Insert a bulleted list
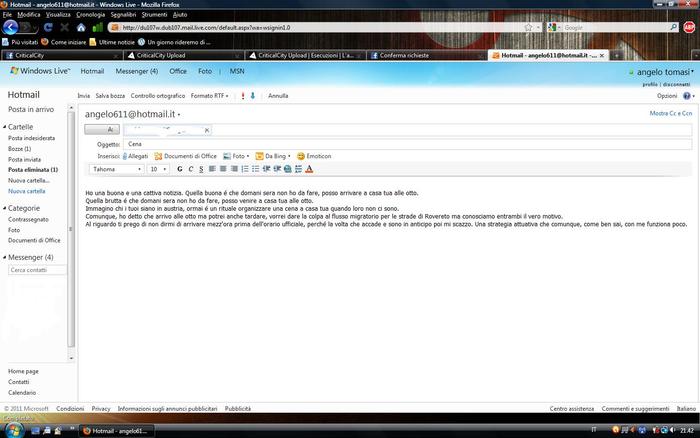Screen dimensions: 700x438 tap(255, 169)
